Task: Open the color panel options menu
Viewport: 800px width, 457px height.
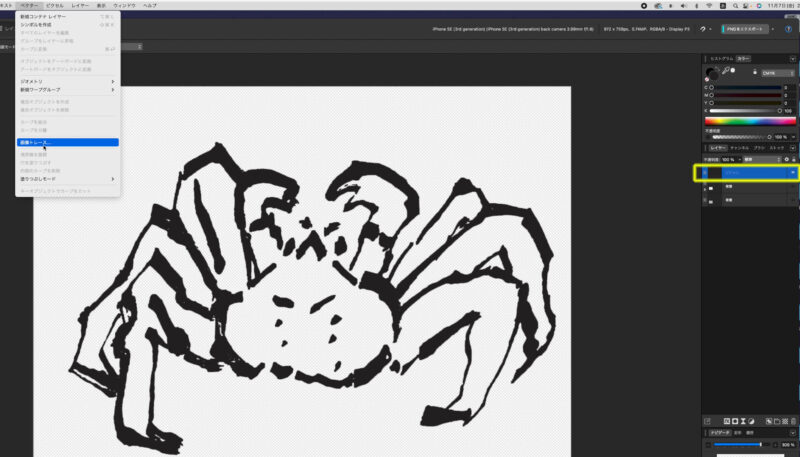Action: coord(792,59)
